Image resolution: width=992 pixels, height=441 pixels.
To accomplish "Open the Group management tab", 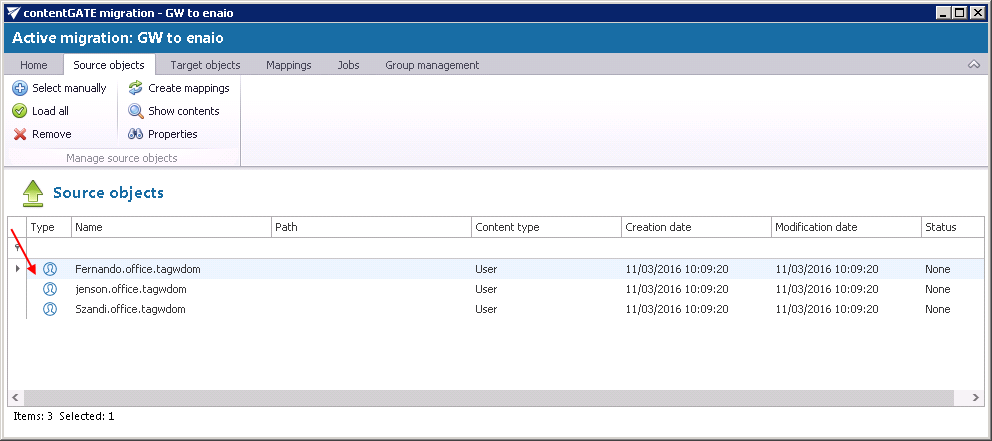I will pos(432,65).
